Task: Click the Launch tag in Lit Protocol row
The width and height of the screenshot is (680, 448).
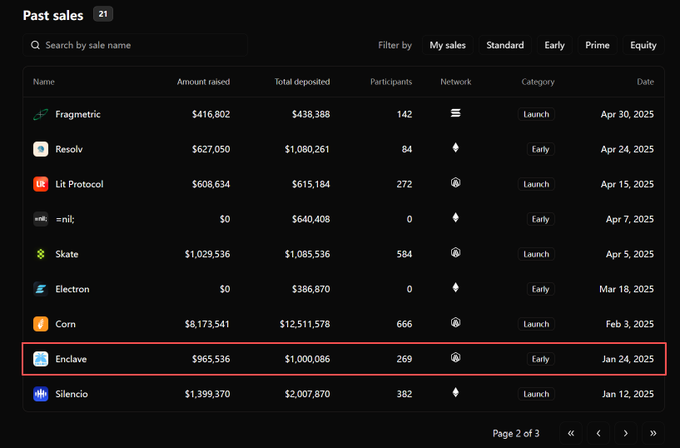Action: click(x=536, y=184)
